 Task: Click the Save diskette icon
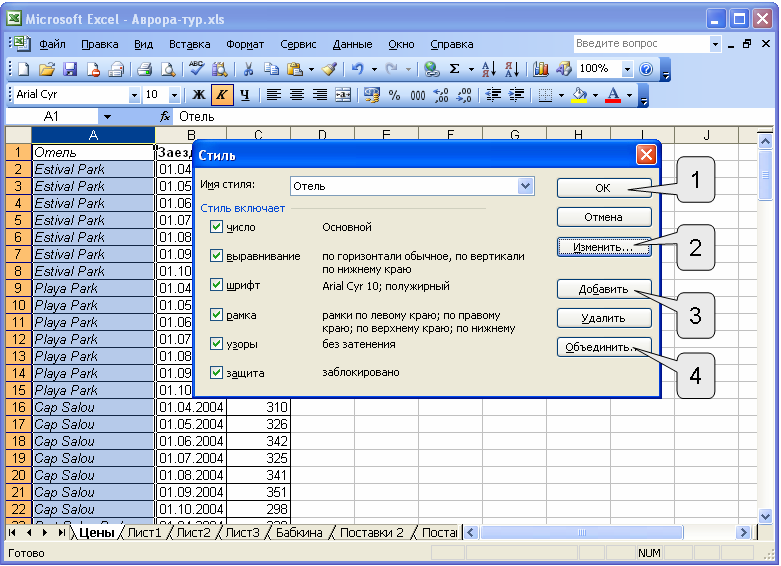[70, 69]
